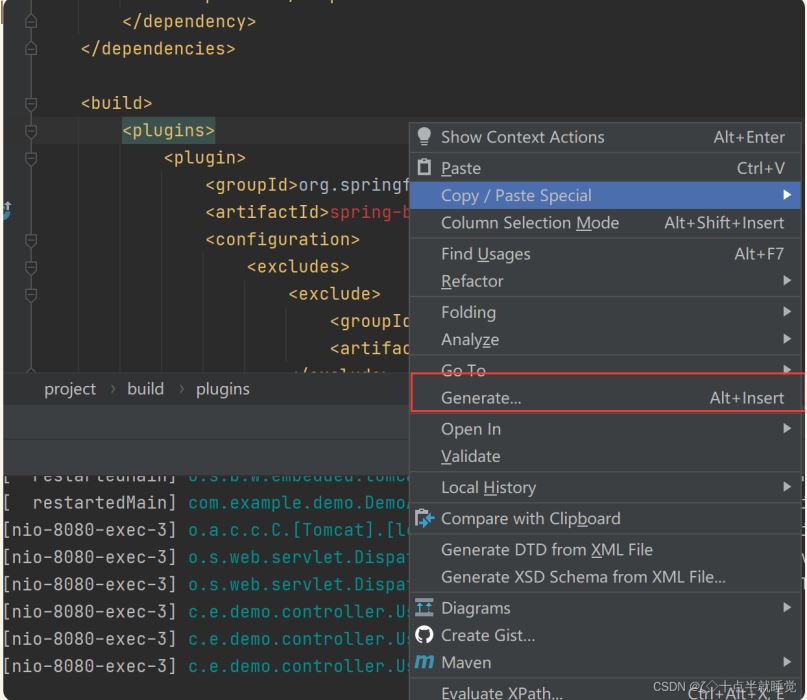This screenshot has height=700, width=807.
Task: Expand the Open In submenu arrow
Action: (786, 428)
